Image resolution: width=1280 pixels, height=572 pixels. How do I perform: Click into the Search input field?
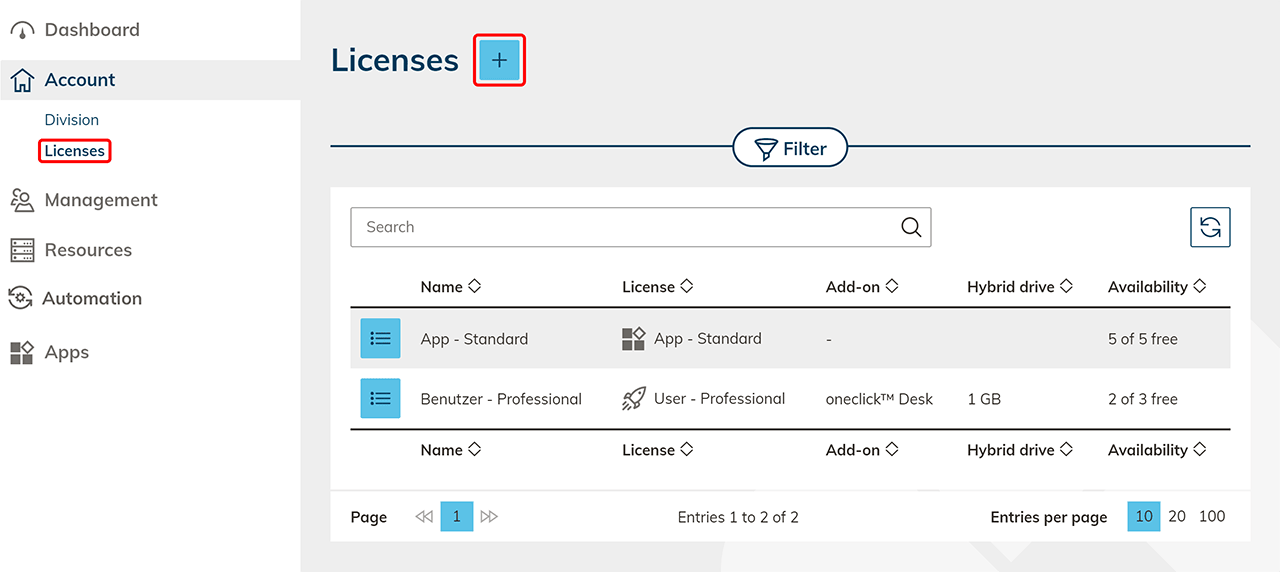(x=620, y=227)
